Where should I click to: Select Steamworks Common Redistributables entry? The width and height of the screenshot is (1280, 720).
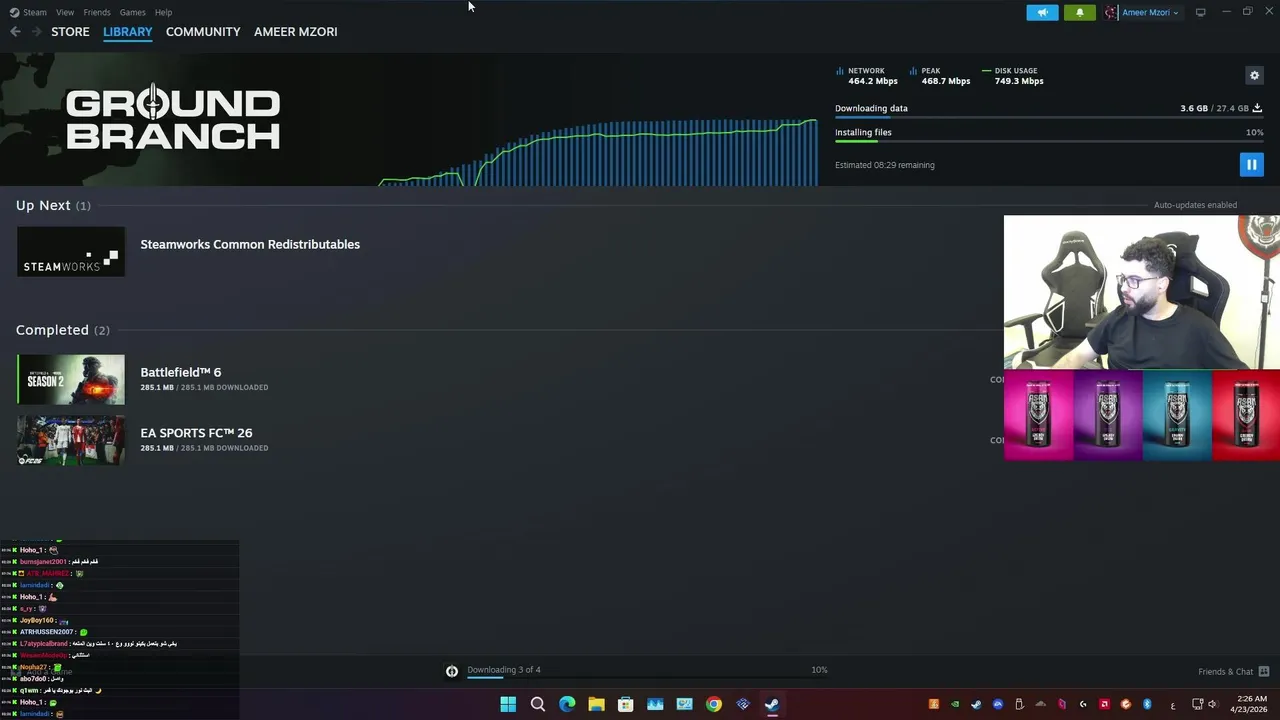[x=250, y=244]
